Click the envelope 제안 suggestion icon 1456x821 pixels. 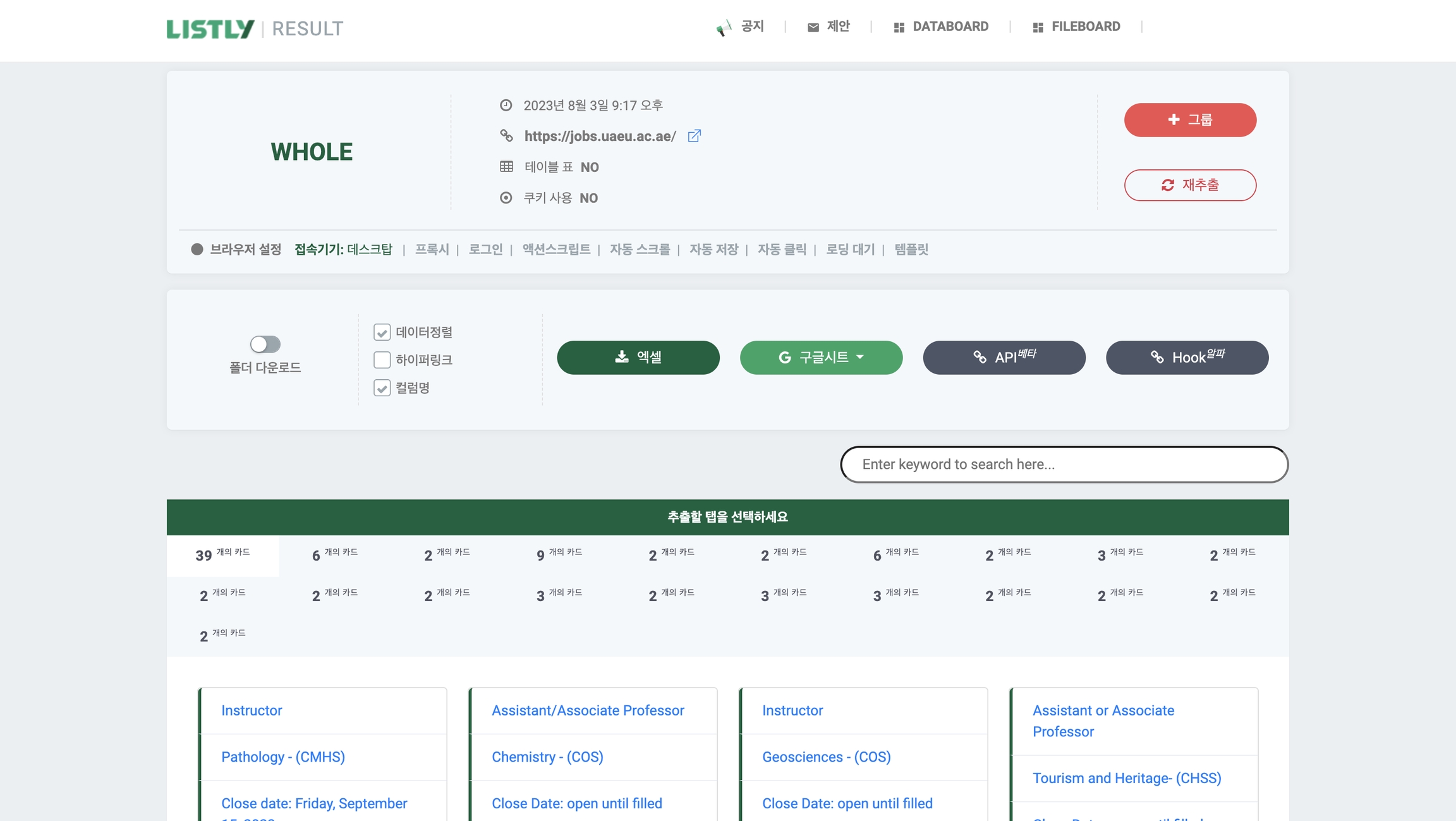[x=813, y=27]
